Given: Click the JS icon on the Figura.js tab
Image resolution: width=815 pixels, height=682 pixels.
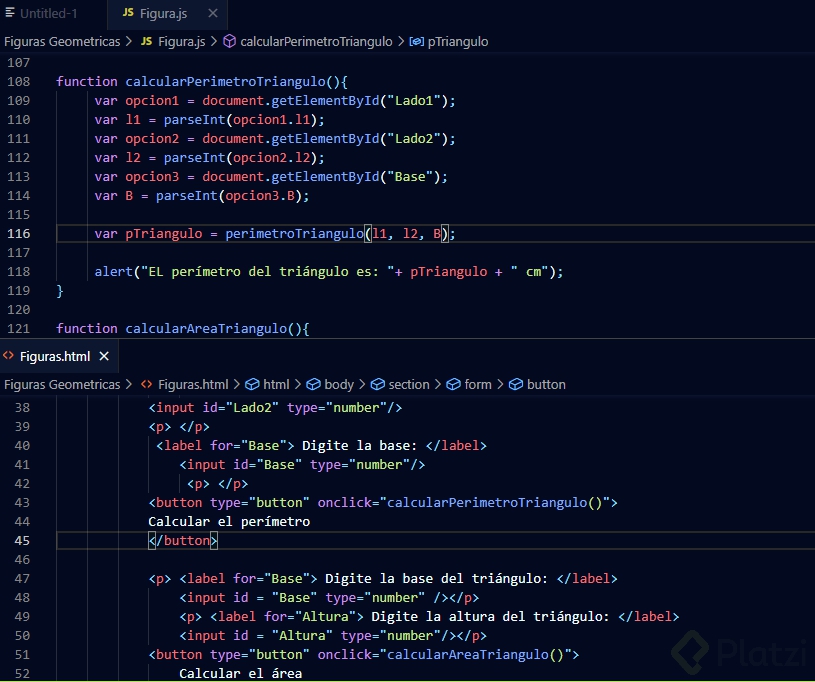Looking at the screenshot, I should (x=128, y=12).
